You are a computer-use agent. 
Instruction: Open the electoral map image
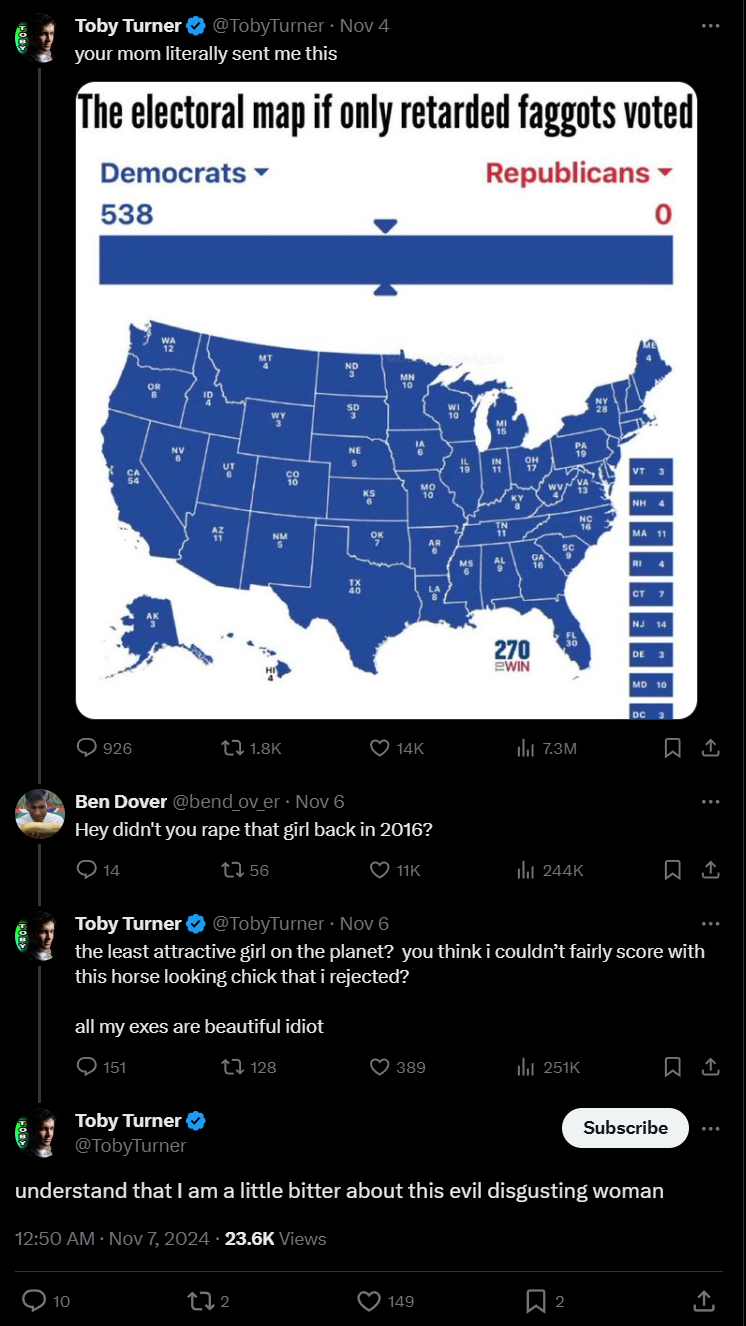coord(386,400)
